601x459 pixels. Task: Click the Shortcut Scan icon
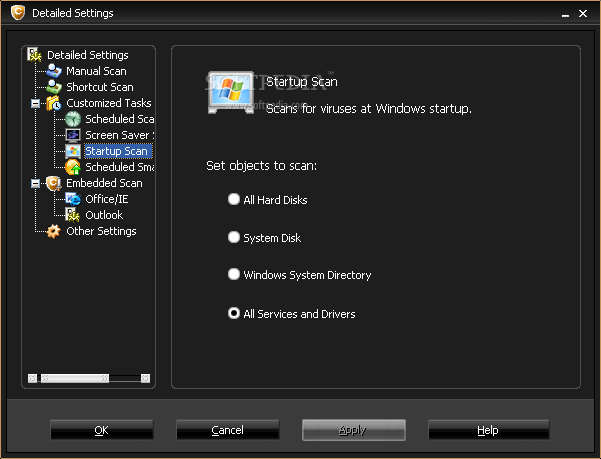(54, 88)
